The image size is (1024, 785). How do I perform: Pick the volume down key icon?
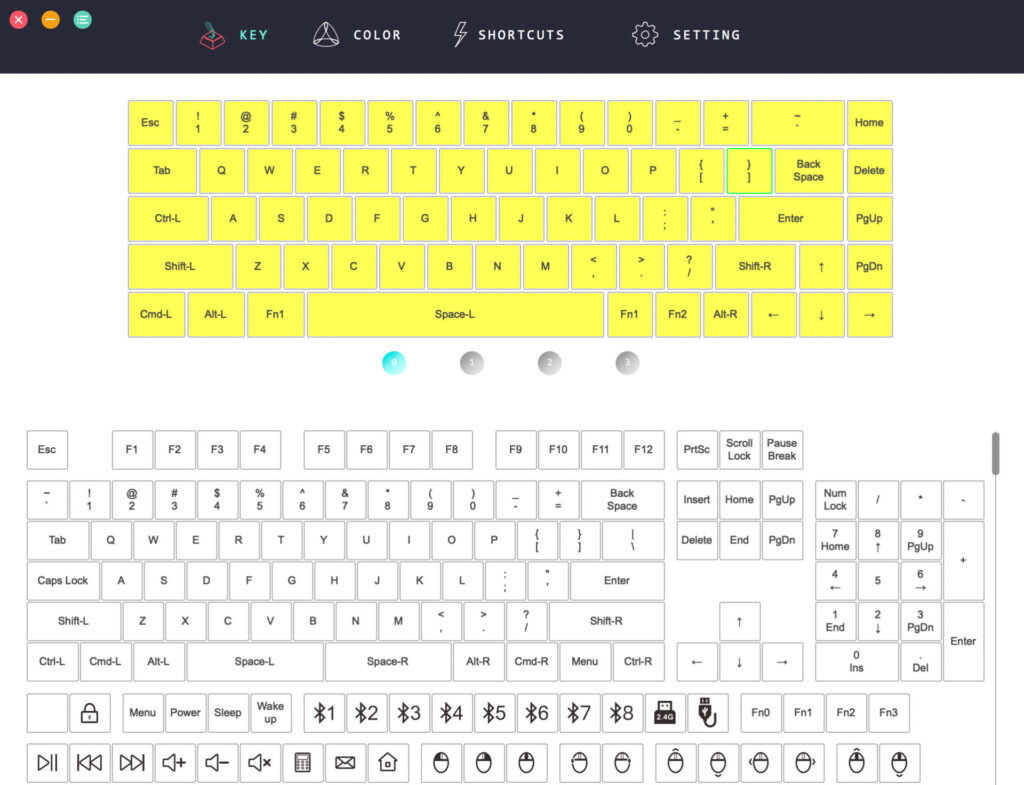tap(217, 762)
